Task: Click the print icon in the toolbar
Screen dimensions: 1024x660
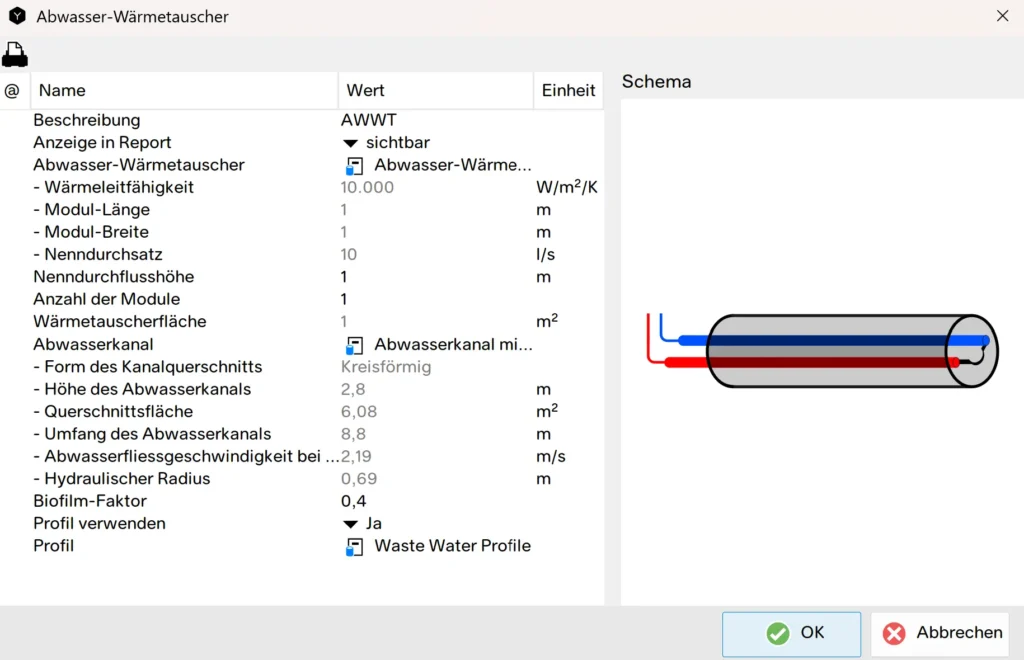Action: [x=15, y=54]
